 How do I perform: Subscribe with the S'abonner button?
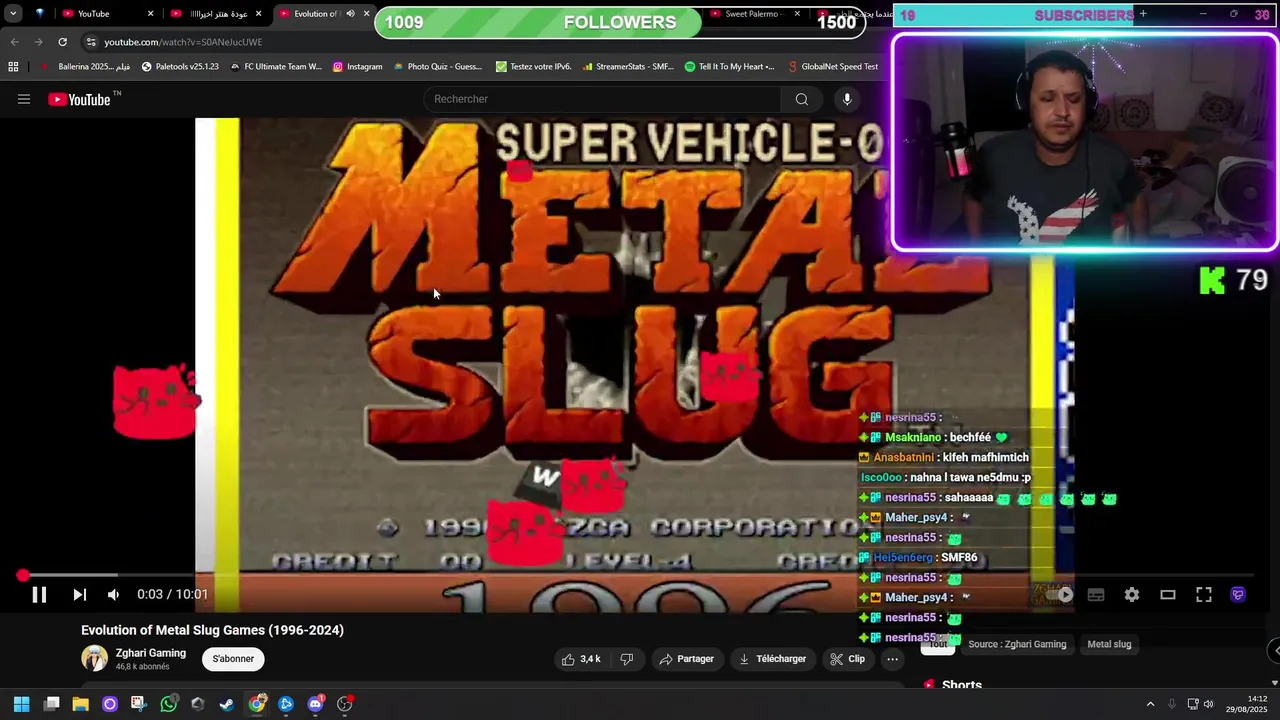(x=233, y=659)
